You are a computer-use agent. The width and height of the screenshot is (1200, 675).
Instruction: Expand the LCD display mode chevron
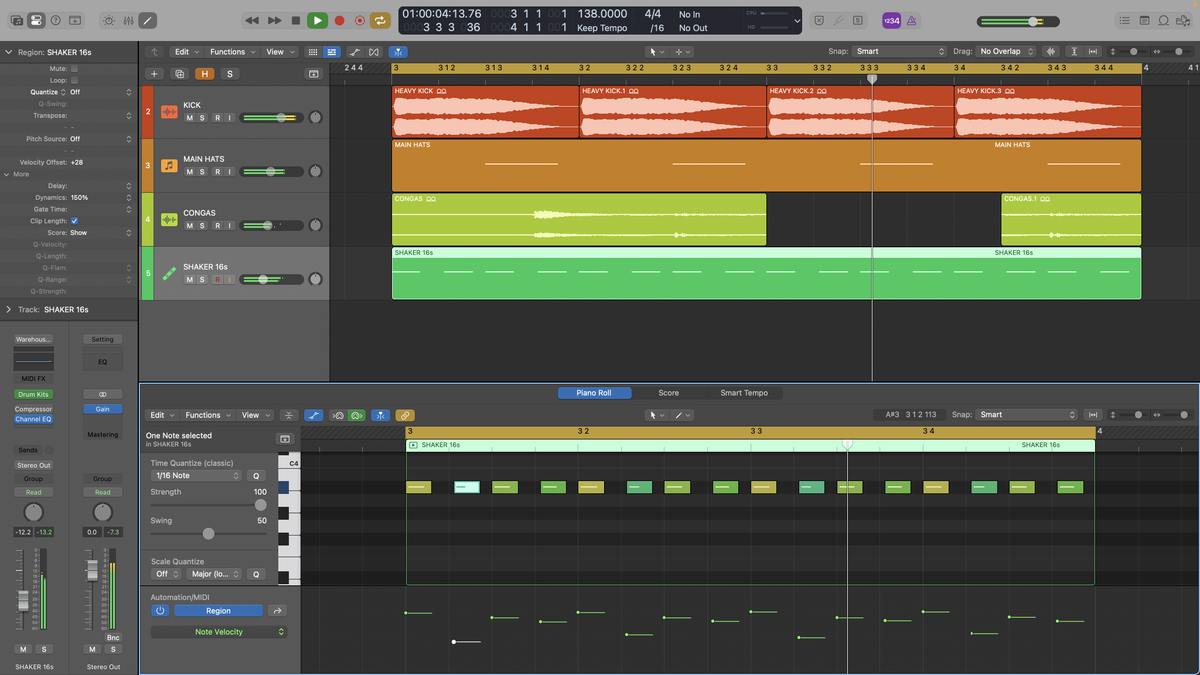[796, 21]
